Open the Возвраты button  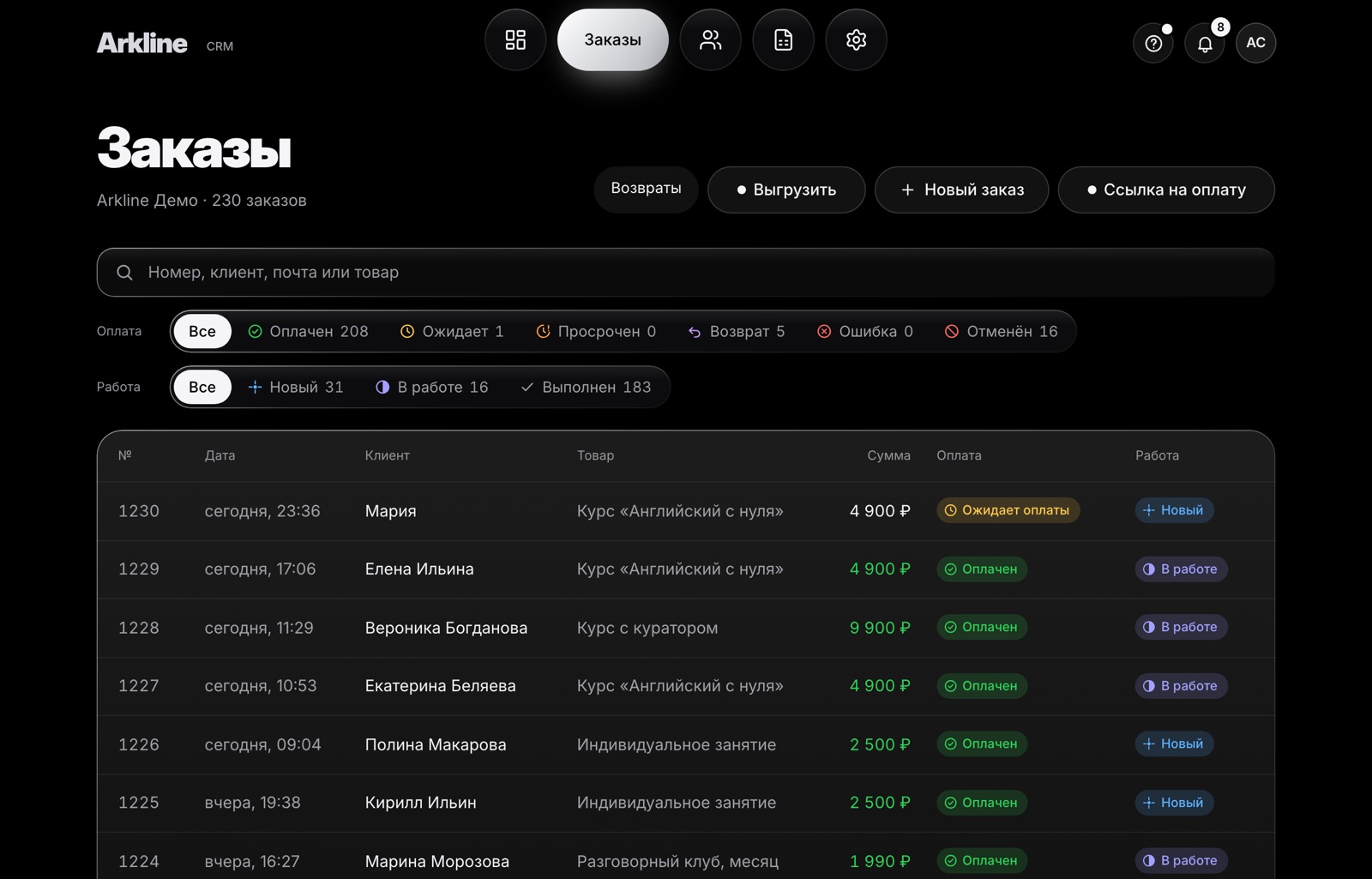tap(646, 189)
